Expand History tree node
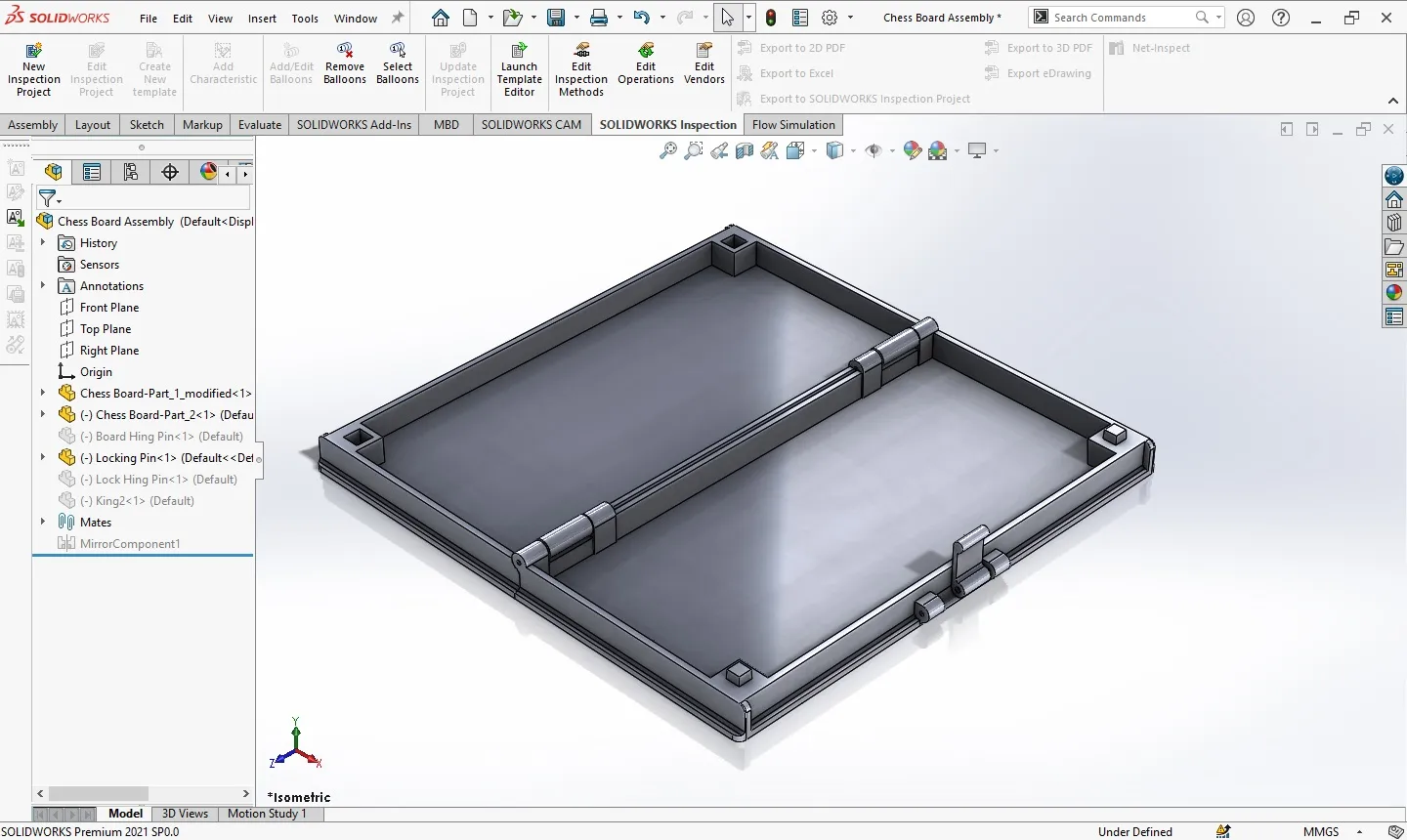Screen dimensions: 1407x840 [42, 242]
